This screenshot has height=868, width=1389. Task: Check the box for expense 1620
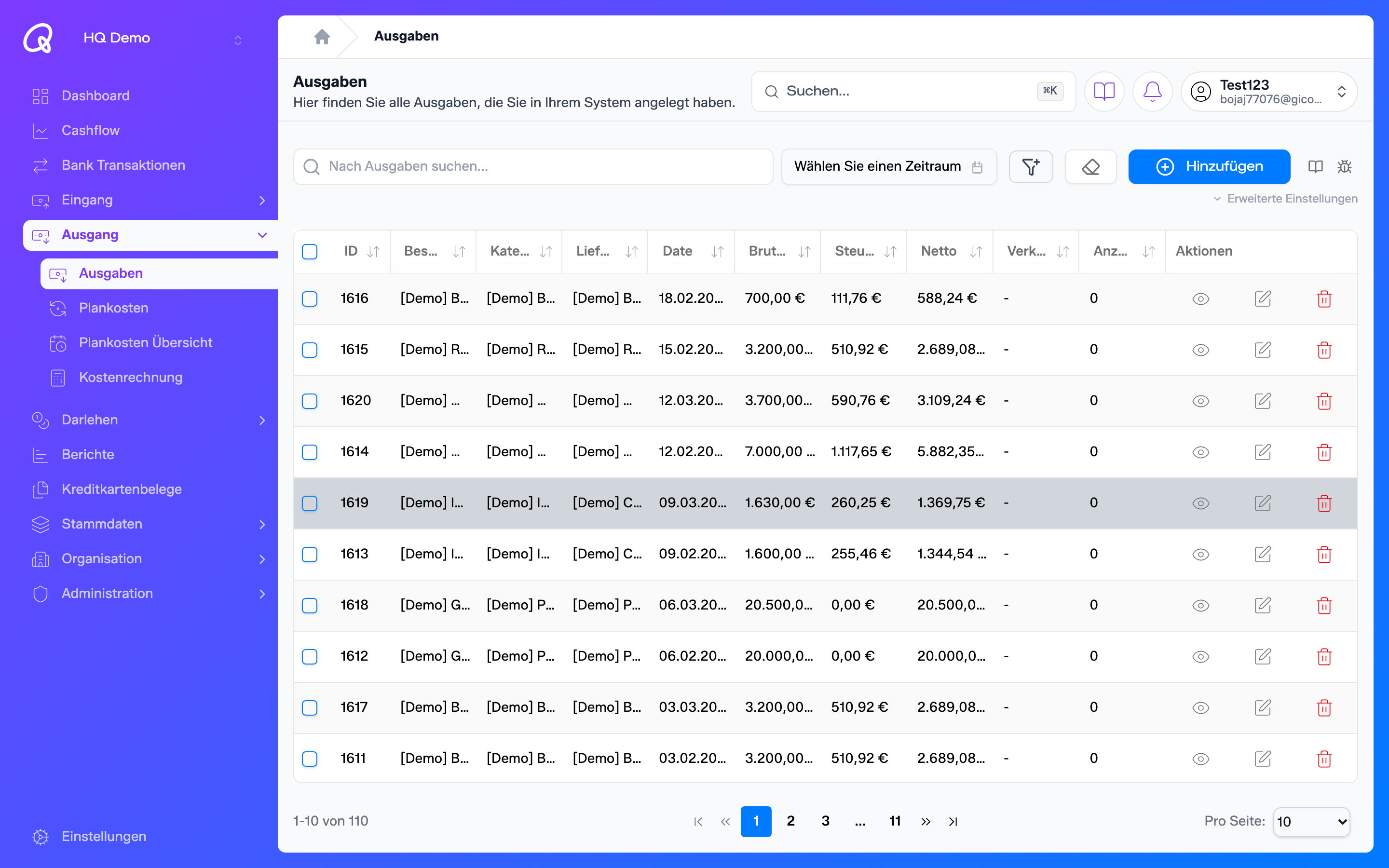[310, 401]
